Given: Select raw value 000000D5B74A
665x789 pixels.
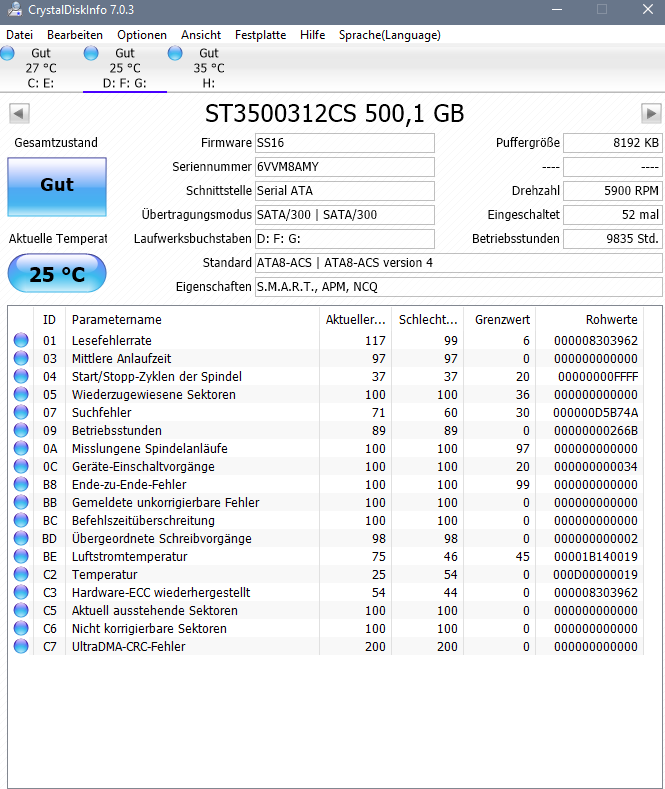Looking at the screenshot, I should pos(596,413).
